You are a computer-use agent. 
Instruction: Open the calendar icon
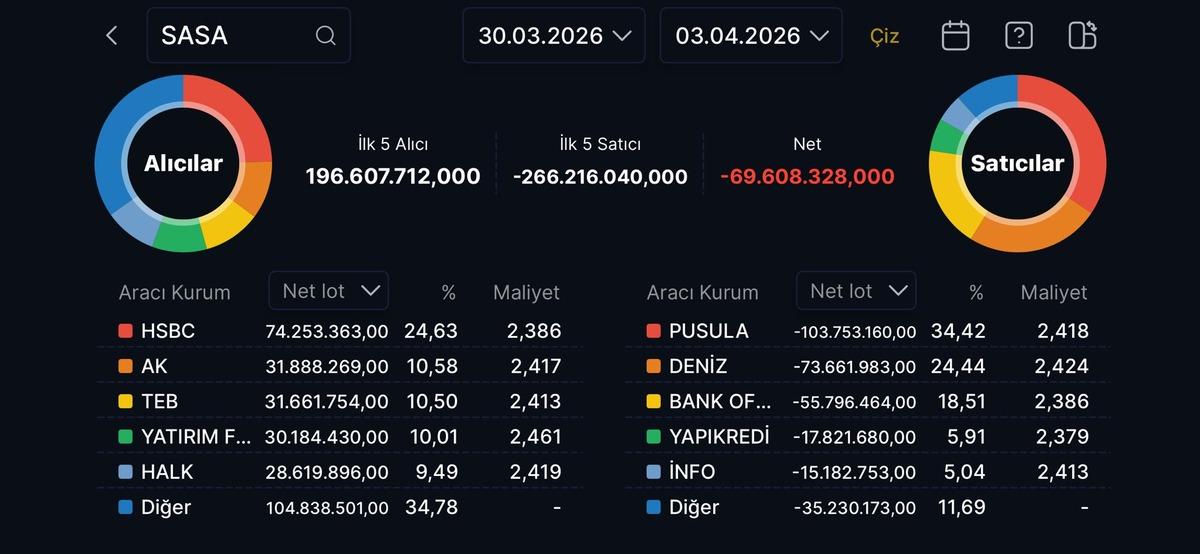click(955, 36)
